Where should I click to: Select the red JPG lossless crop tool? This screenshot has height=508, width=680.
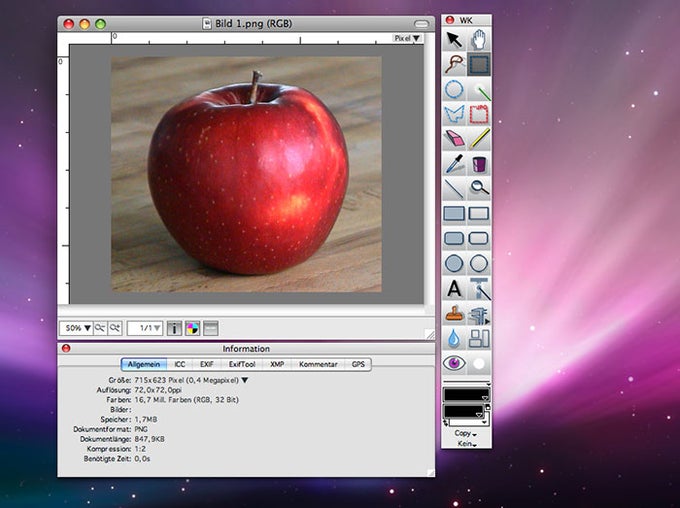coord(479,115)
